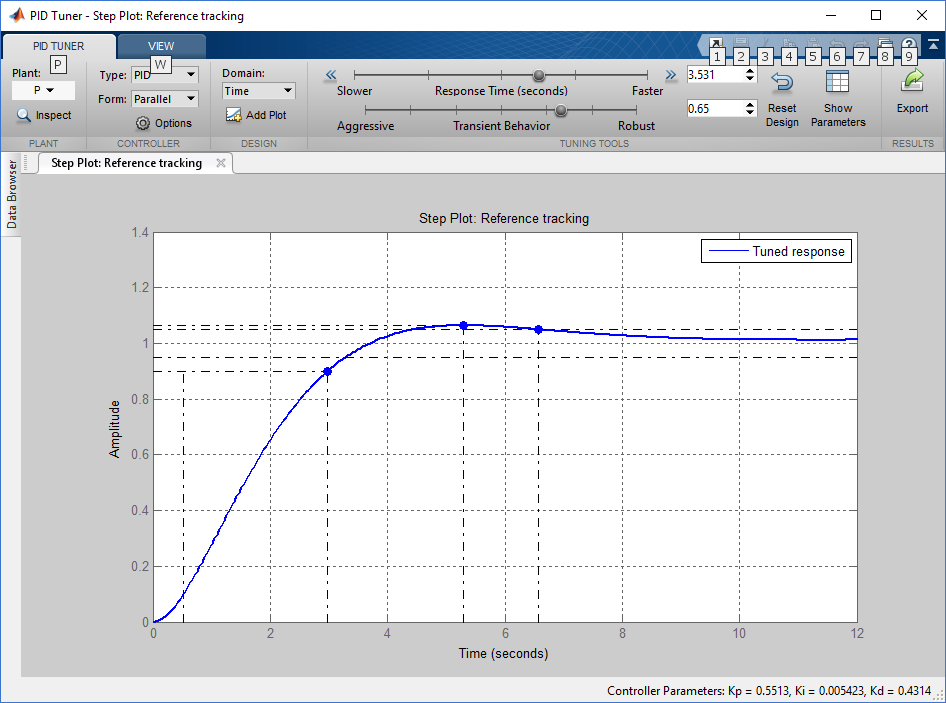Click the Reset Design label
946x703 pixels.
pyautogui.click(x=782, y=115)
